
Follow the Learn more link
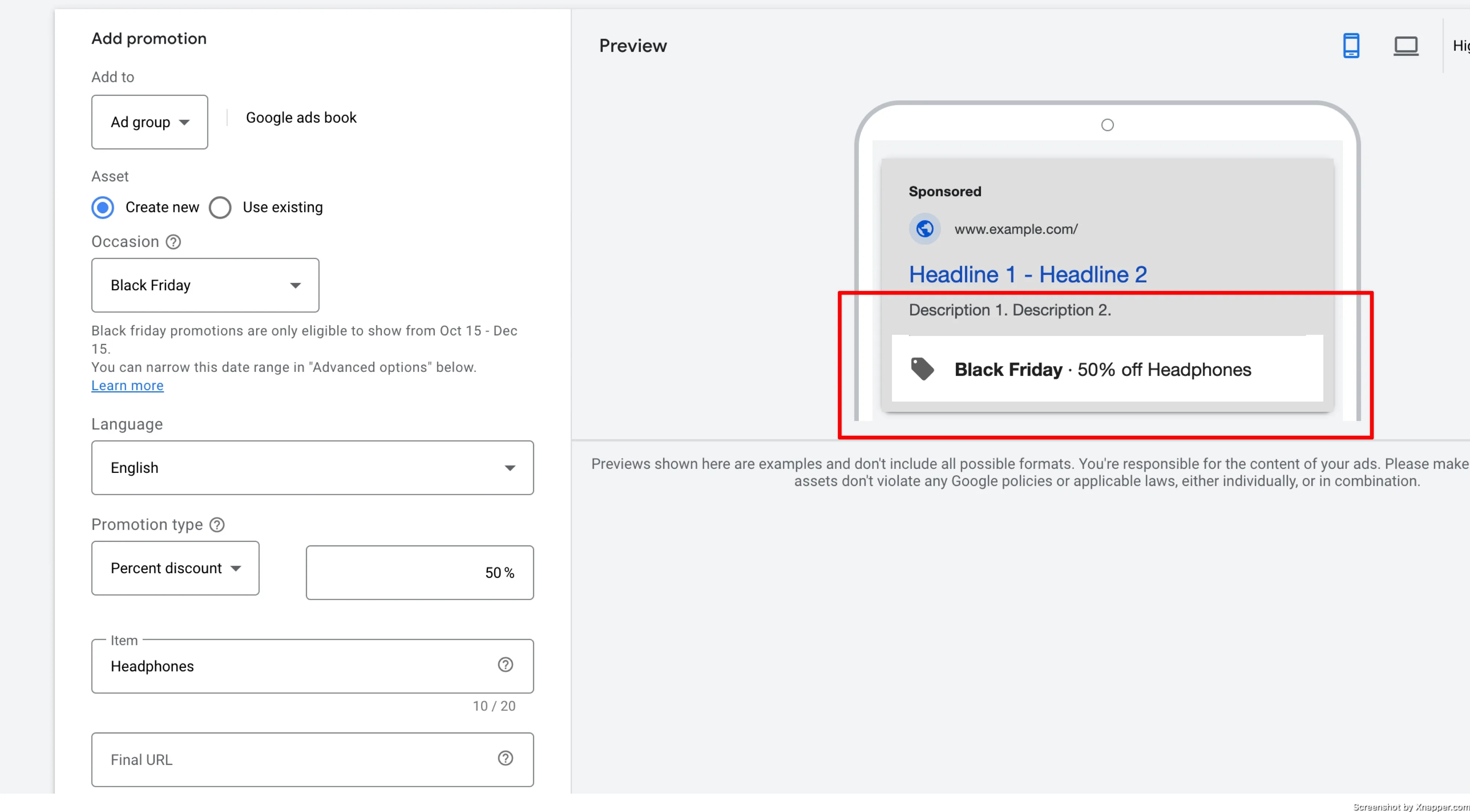coord(127,386)
